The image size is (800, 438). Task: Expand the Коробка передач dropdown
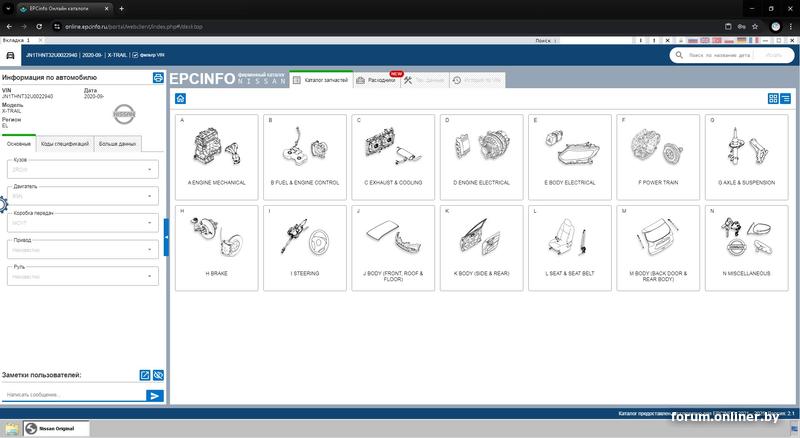[x=83, y=223]
